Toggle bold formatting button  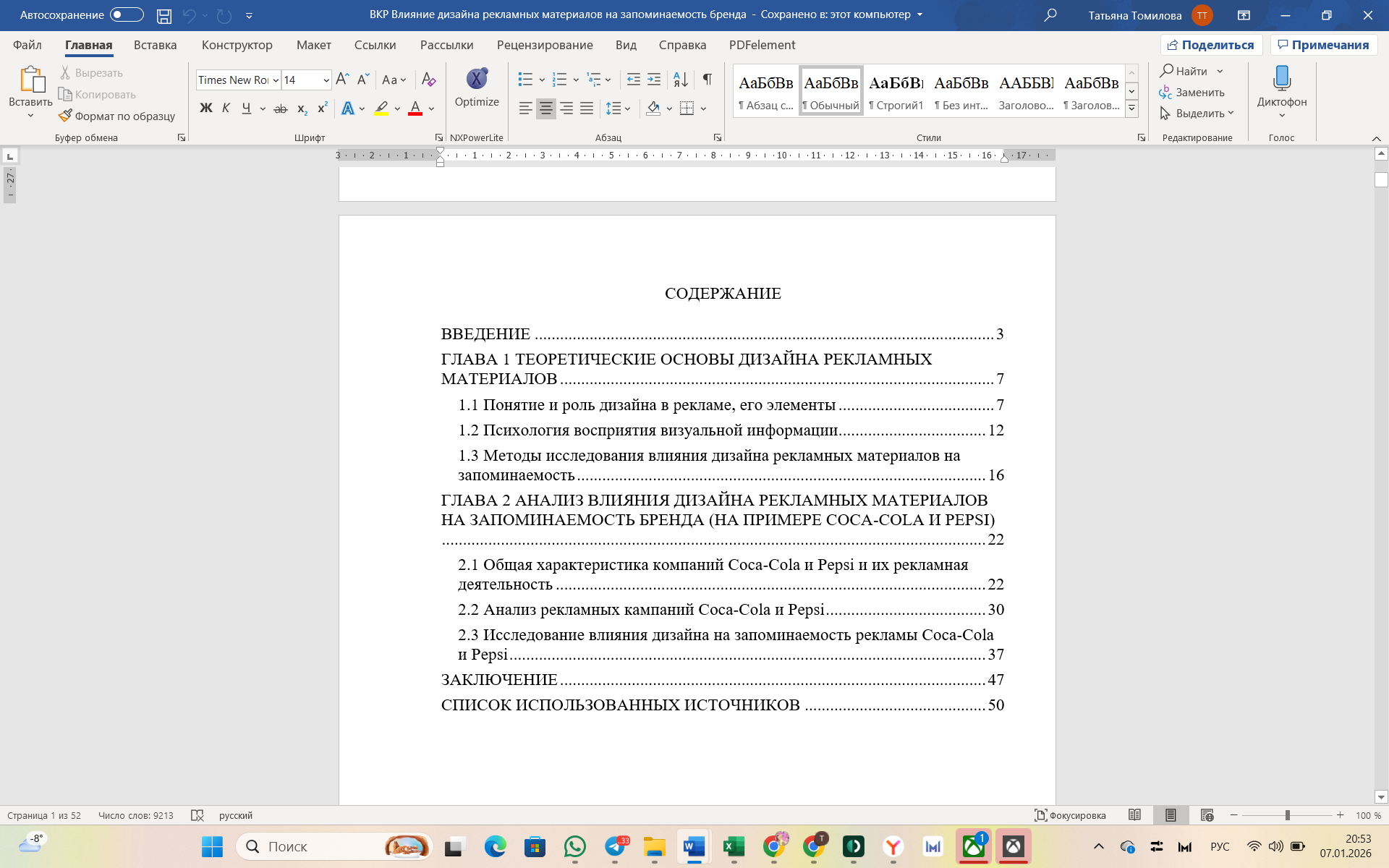206,109
